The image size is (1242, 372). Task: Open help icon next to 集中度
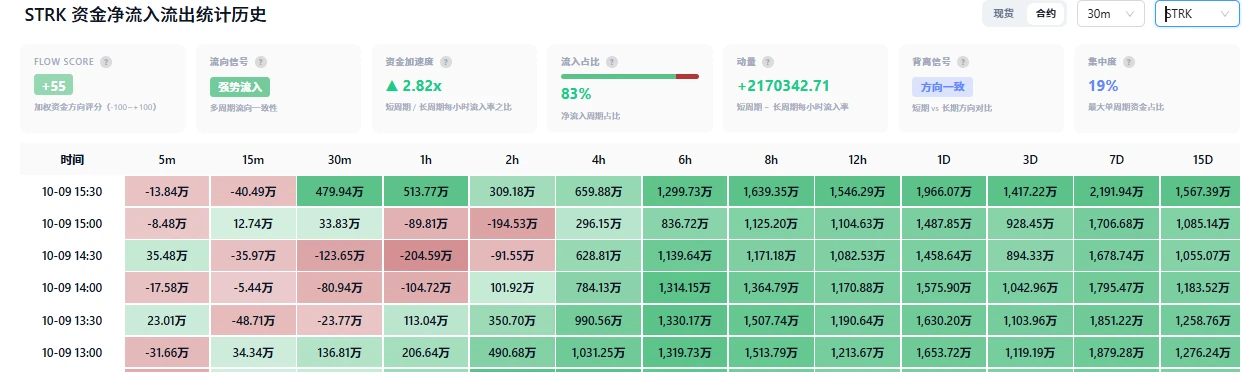click(x=1130, y=62)
